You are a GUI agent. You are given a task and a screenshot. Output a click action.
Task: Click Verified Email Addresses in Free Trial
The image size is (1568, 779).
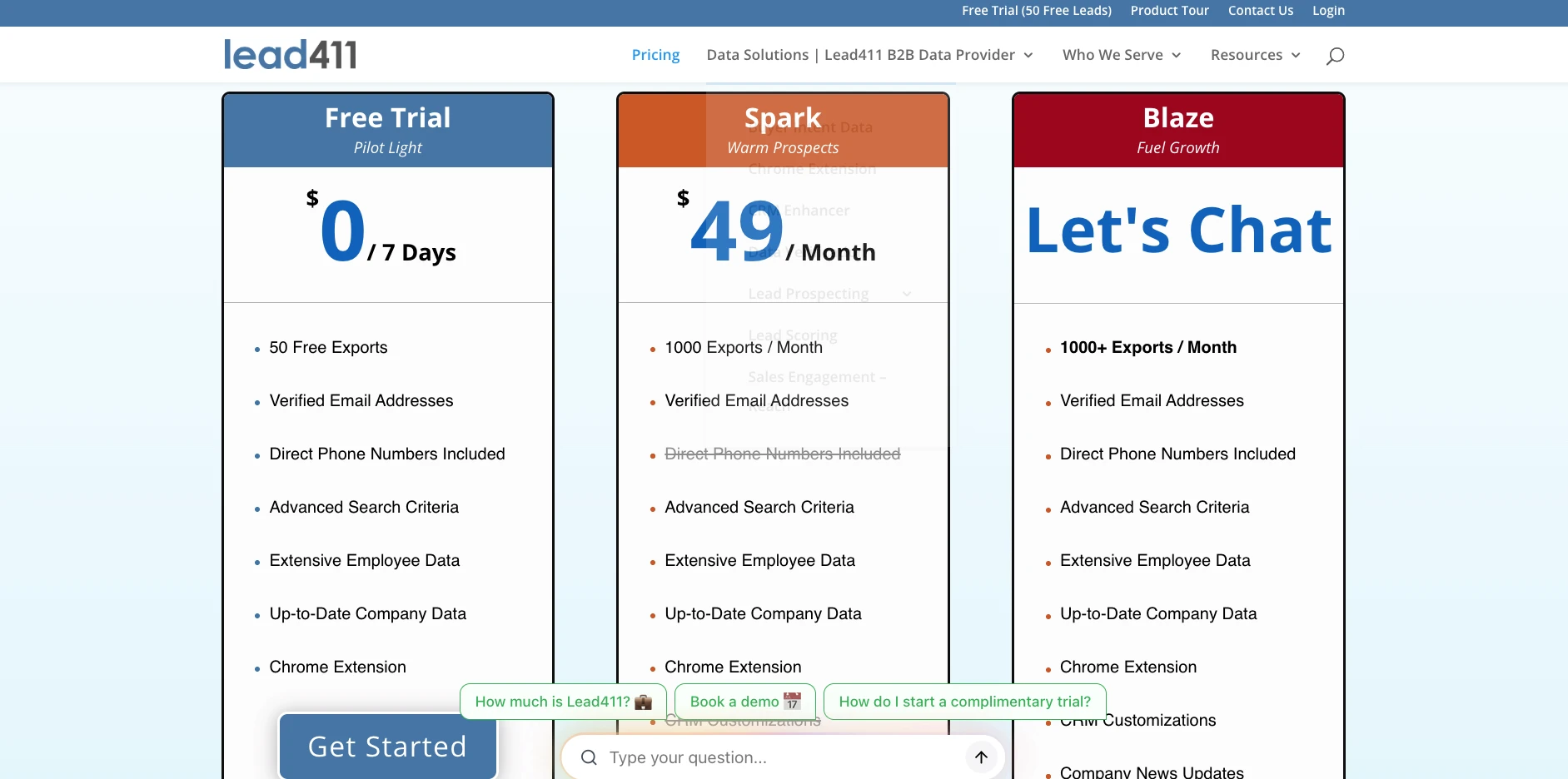tap(361, 401)
